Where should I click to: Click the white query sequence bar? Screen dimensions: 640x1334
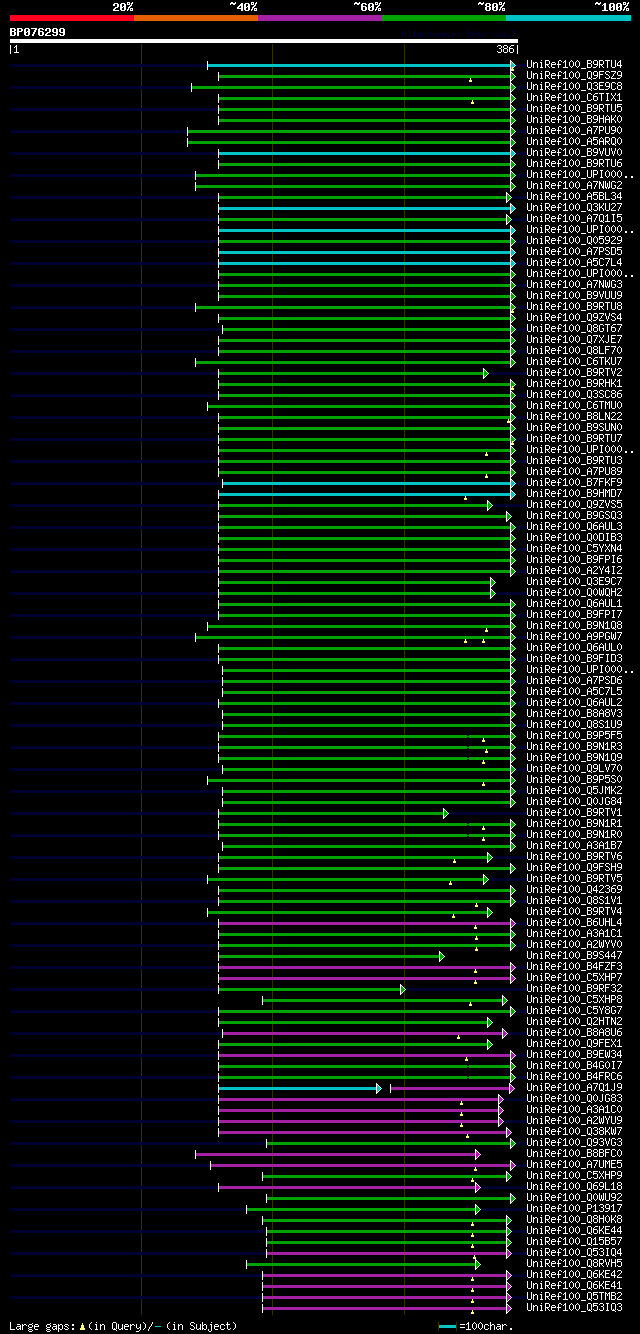[x=263, y=41]
